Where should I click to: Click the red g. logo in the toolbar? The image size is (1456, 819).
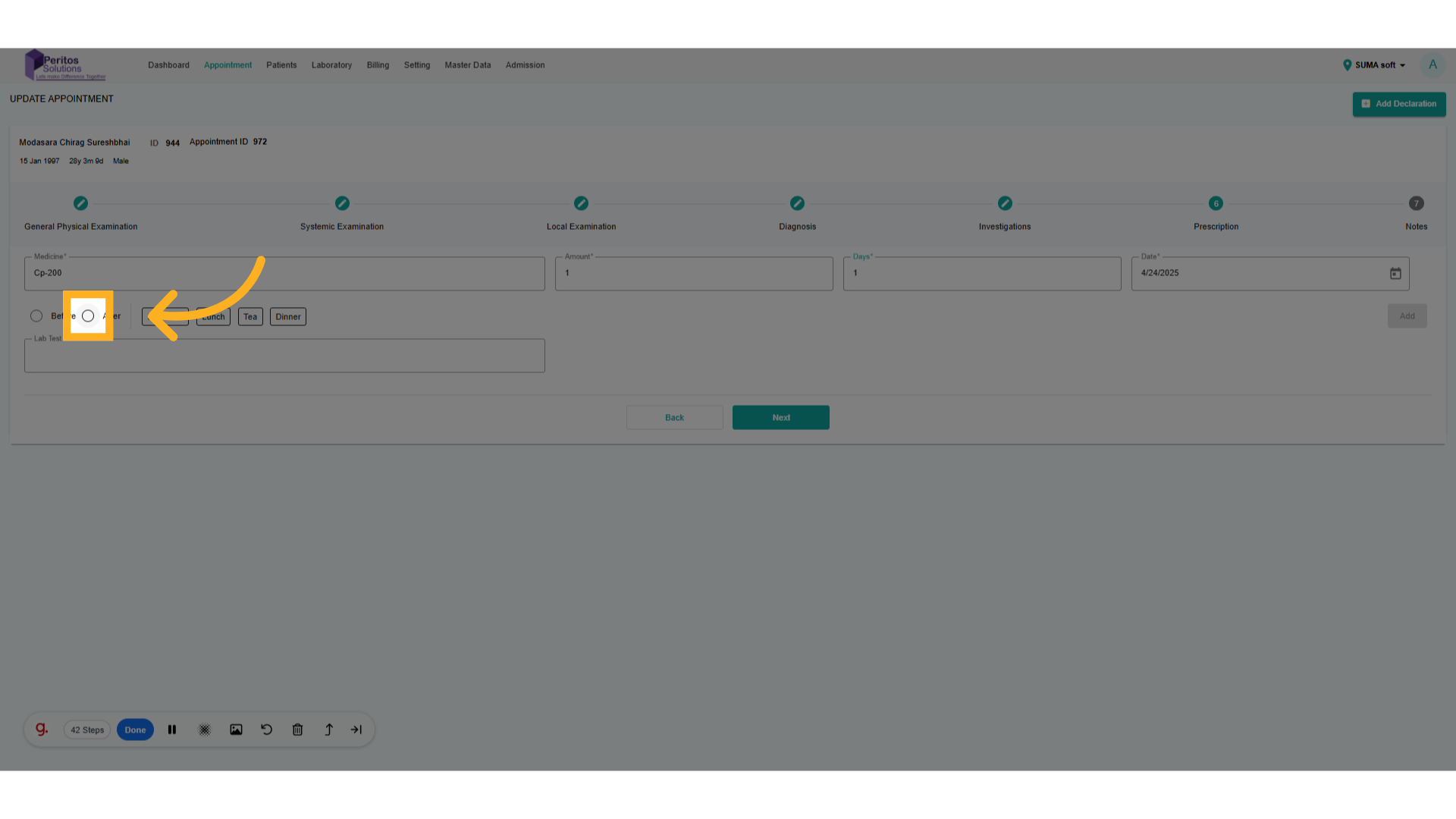tap(42, 729)
